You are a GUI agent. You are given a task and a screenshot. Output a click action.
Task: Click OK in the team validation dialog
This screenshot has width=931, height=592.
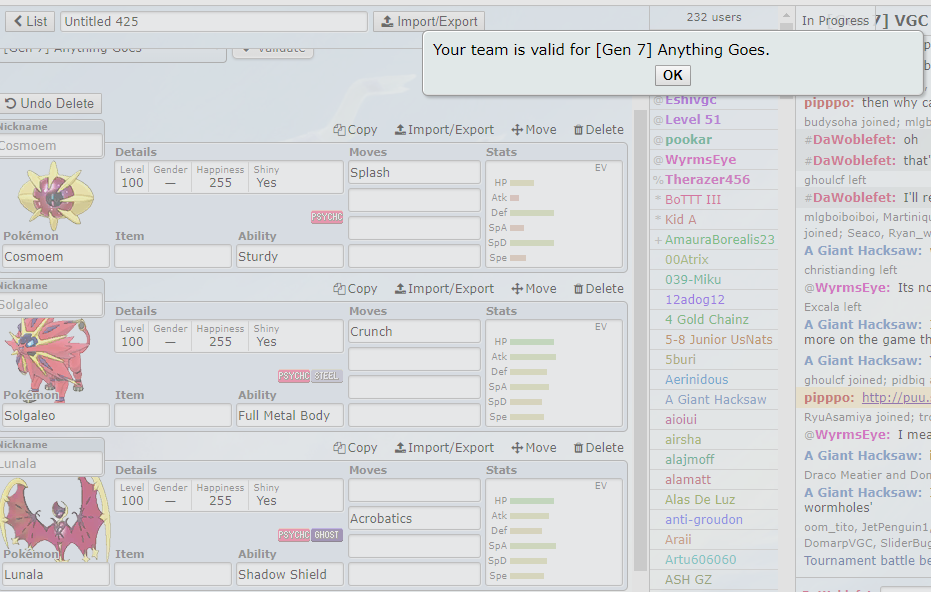[673, 75]
